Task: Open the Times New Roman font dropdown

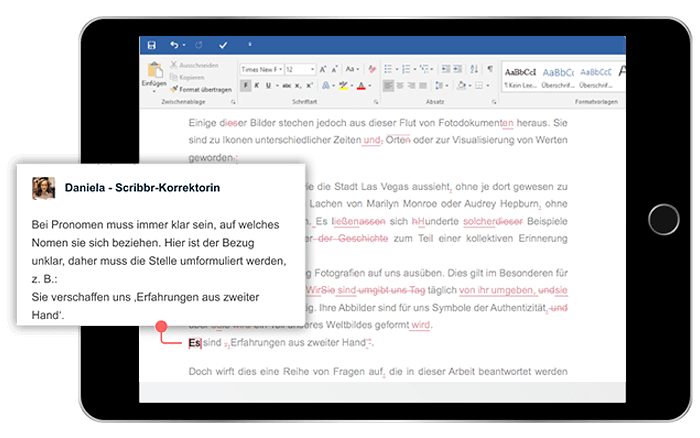Action: tap(261, 70)
